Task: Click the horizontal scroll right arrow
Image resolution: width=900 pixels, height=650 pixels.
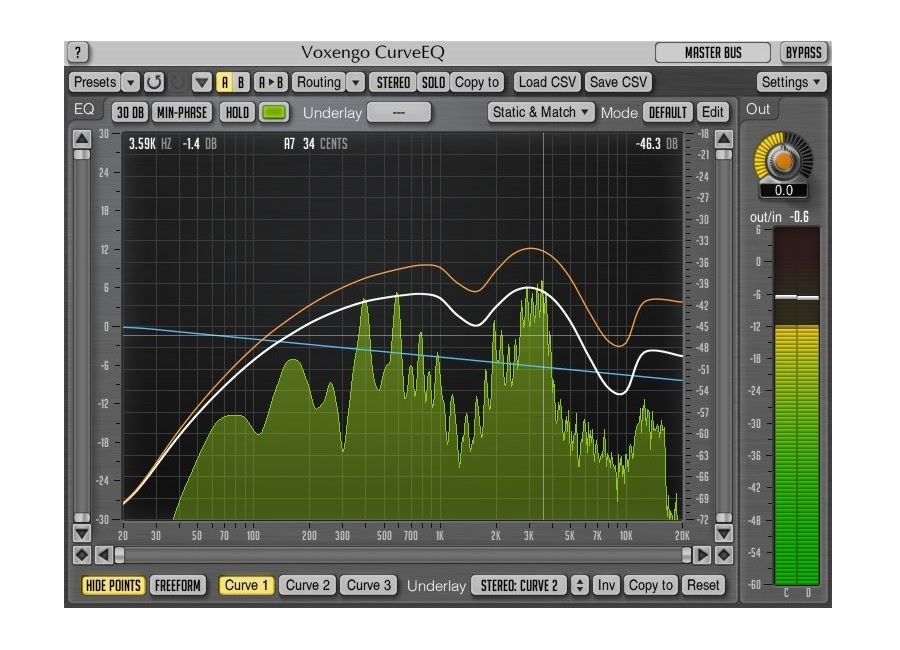Action: point(703,555)
